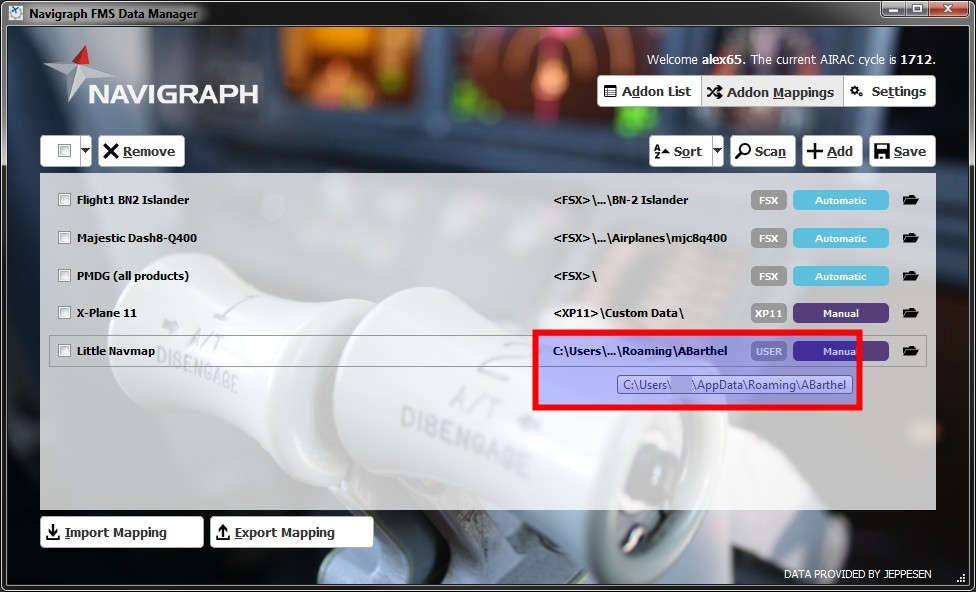
Task: Tick the X-Plane 11 checkbox
Action: tap(64, 312)
